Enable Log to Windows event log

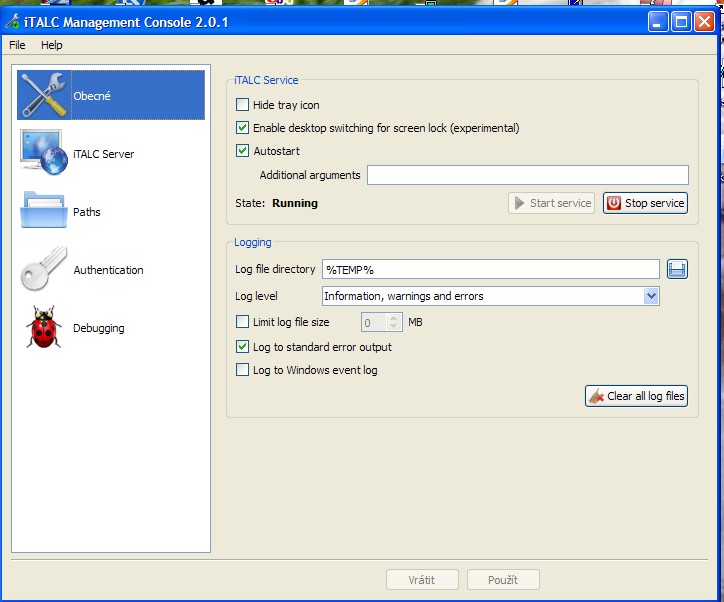pyautogui.click(x=242, y=369)
